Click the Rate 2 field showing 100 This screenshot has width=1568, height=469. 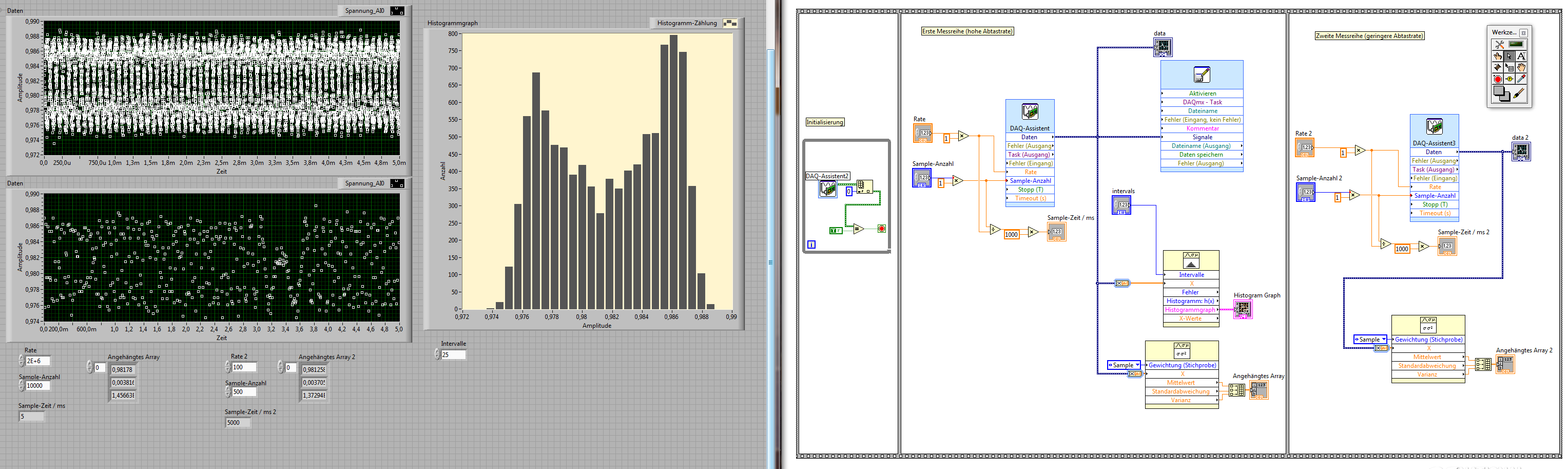(x=244, y=367)
